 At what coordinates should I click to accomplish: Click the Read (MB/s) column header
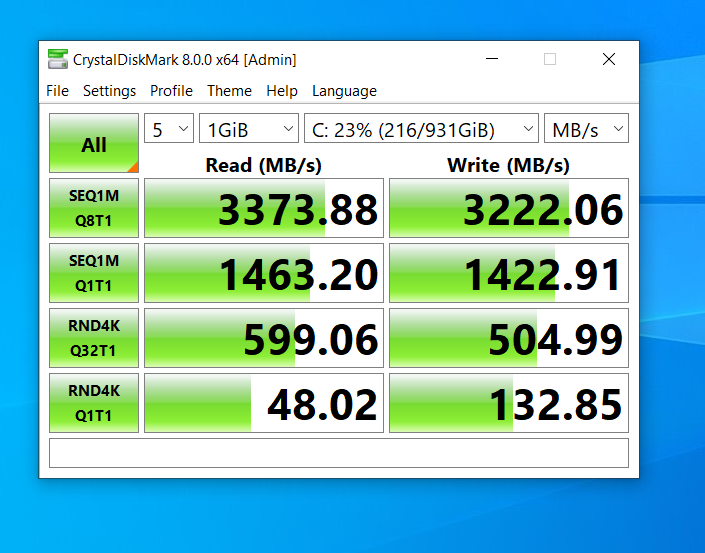click(x=263, y=165)
